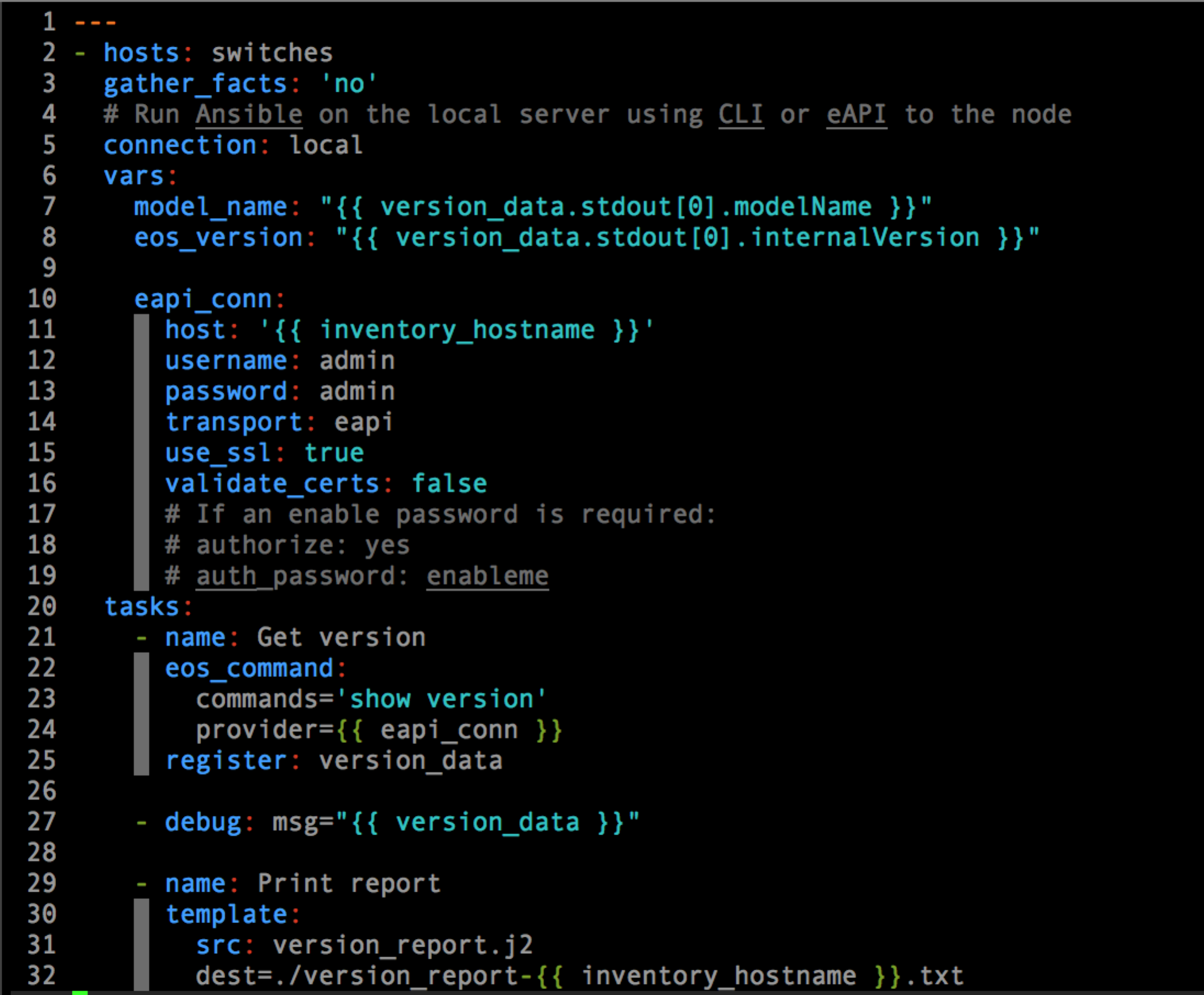The width and height of the screenshot is (1204, 995).
Task: Click version_report.j2 source filename
Action: click(403, 945)
